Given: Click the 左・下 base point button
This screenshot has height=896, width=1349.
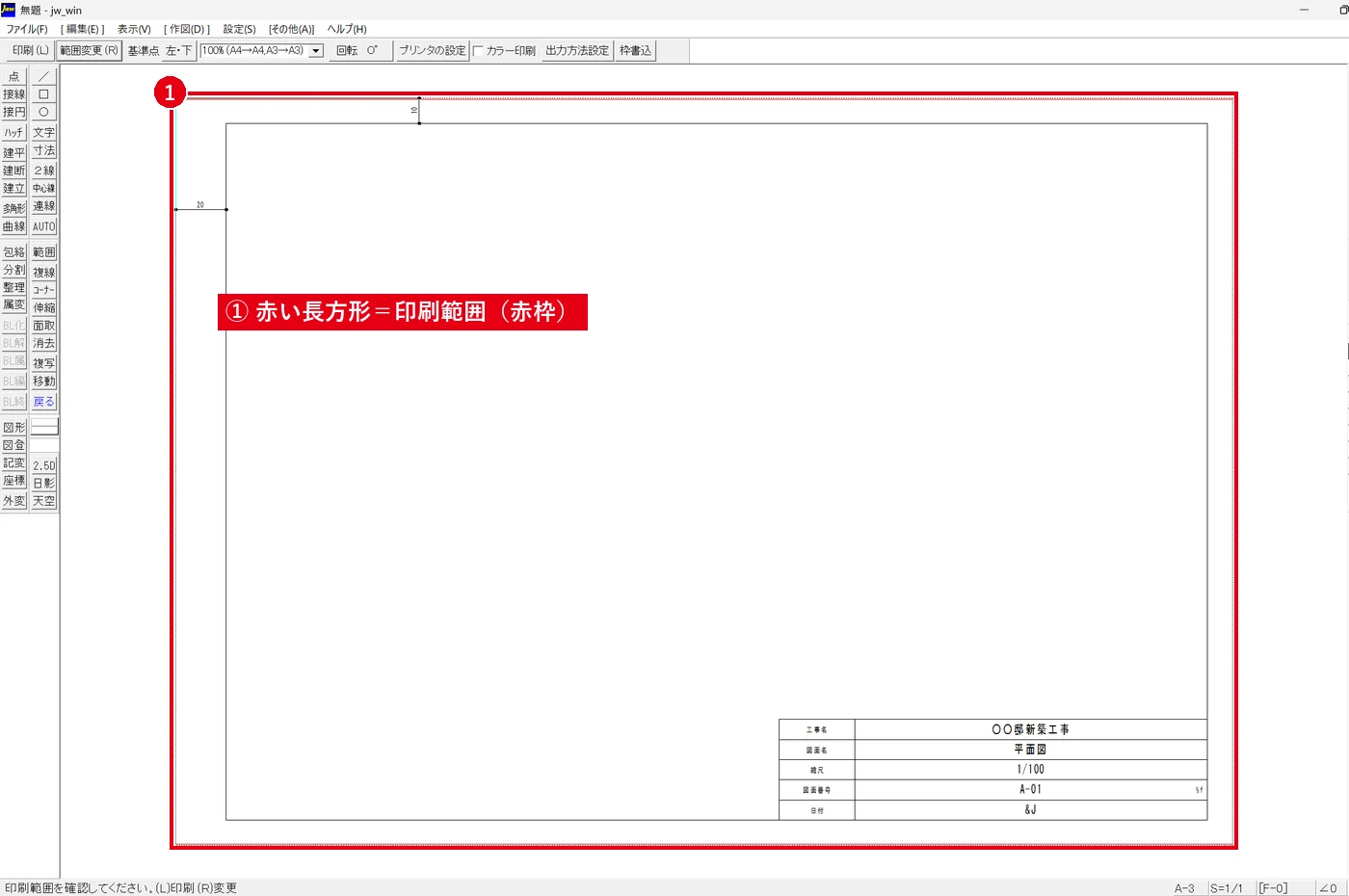Looking at the screenshot, I should [x=179, y=51].
